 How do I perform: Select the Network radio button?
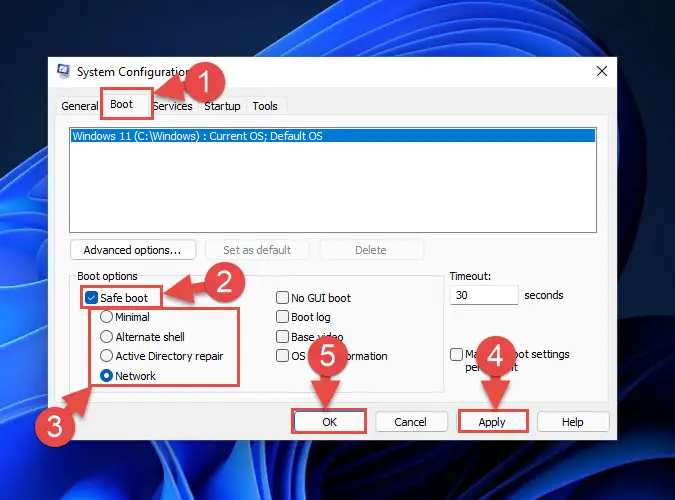(106, 376)
